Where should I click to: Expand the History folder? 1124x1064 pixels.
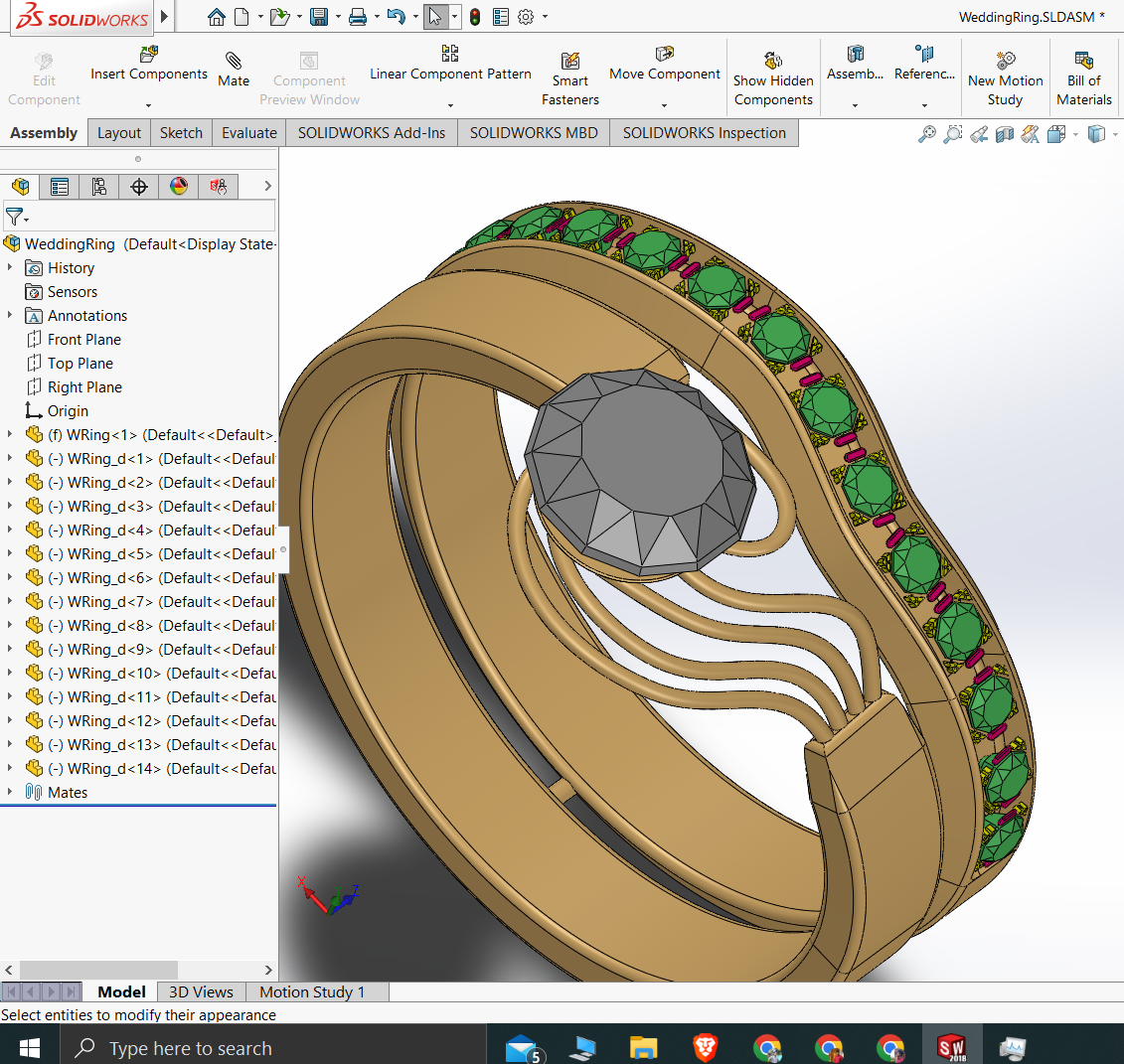(x=10, y=268)
